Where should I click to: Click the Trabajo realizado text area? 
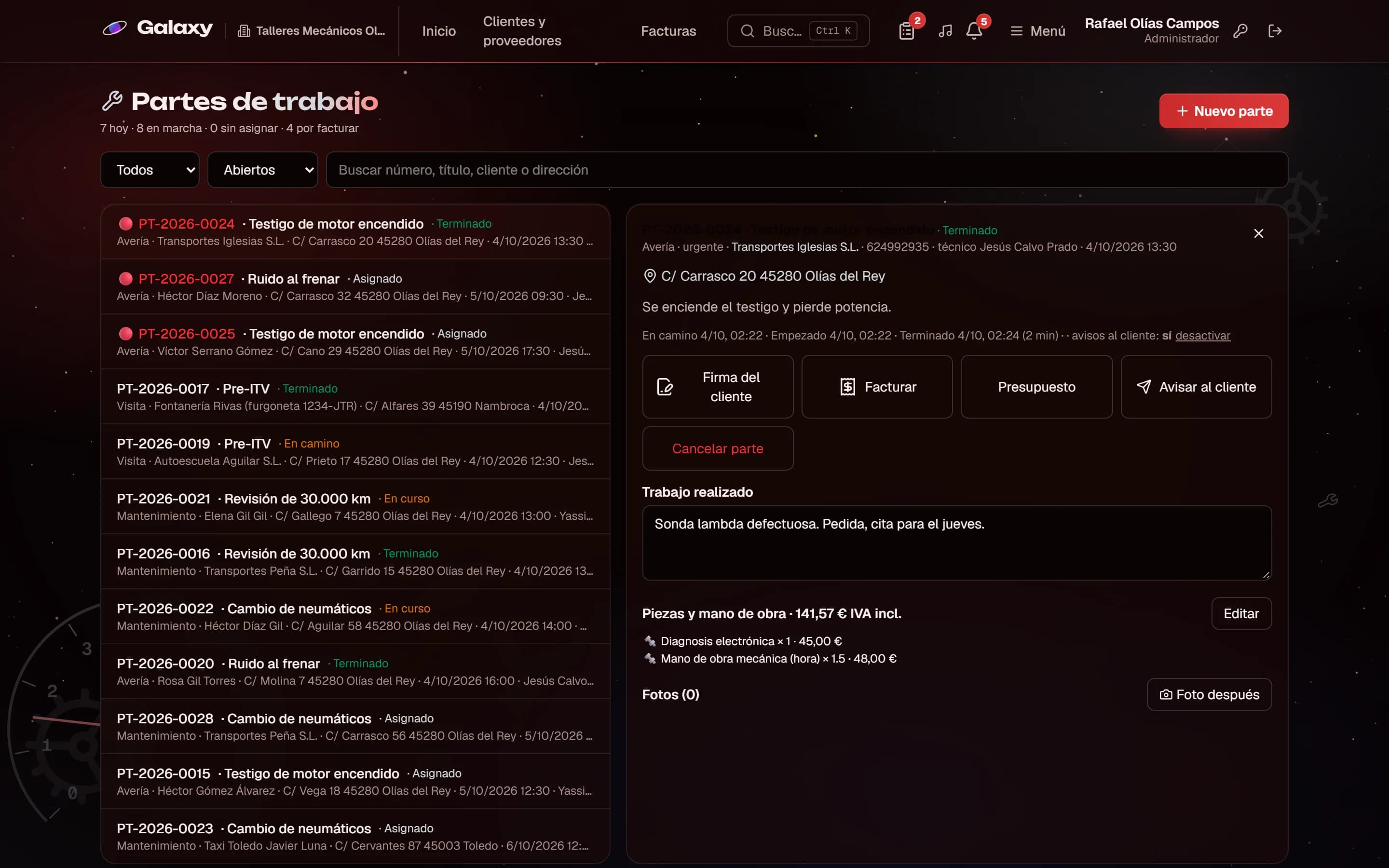point(957,543)
